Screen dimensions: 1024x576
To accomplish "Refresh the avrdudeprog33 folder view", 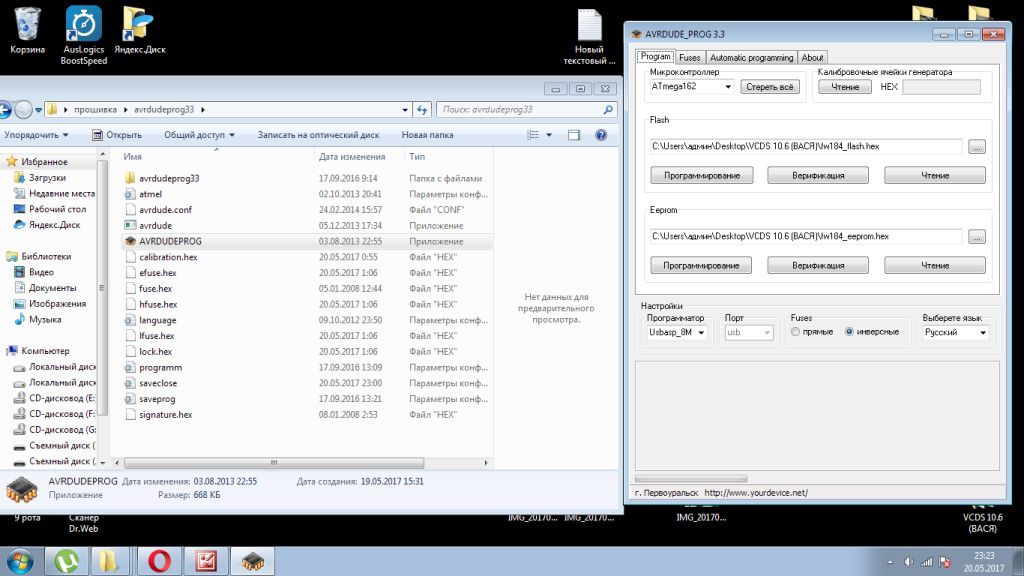I will [x=422, y=110].
